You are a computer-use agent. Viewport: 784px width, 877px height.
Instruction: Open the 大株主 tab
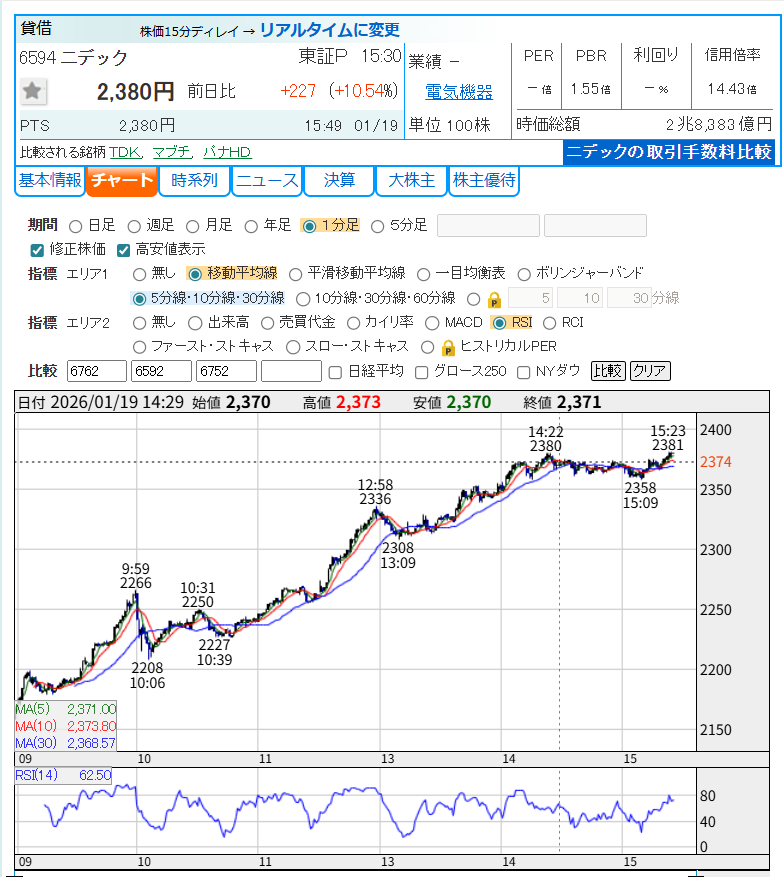(x=411, y=181)
